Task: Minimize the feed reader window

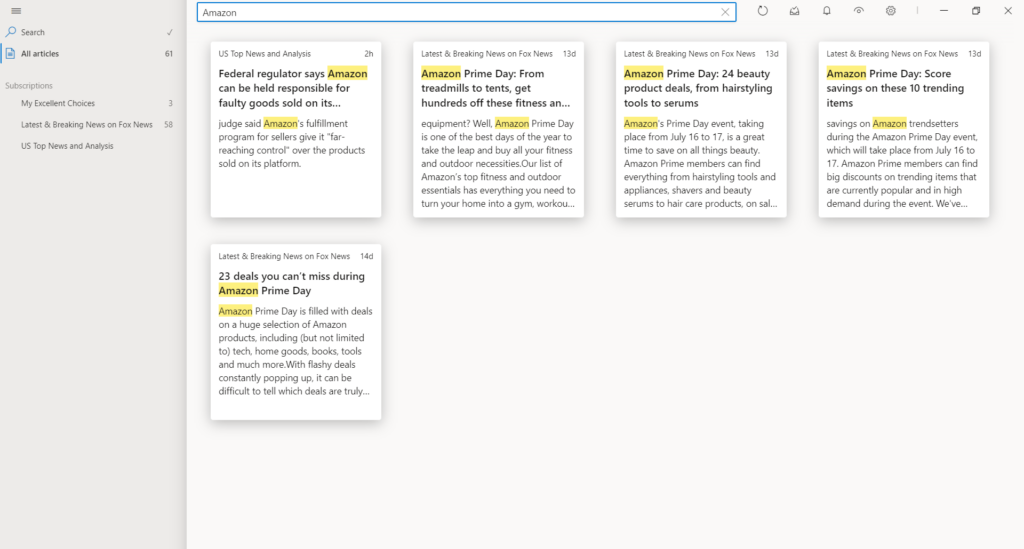Action: click(x=944, y=11)
